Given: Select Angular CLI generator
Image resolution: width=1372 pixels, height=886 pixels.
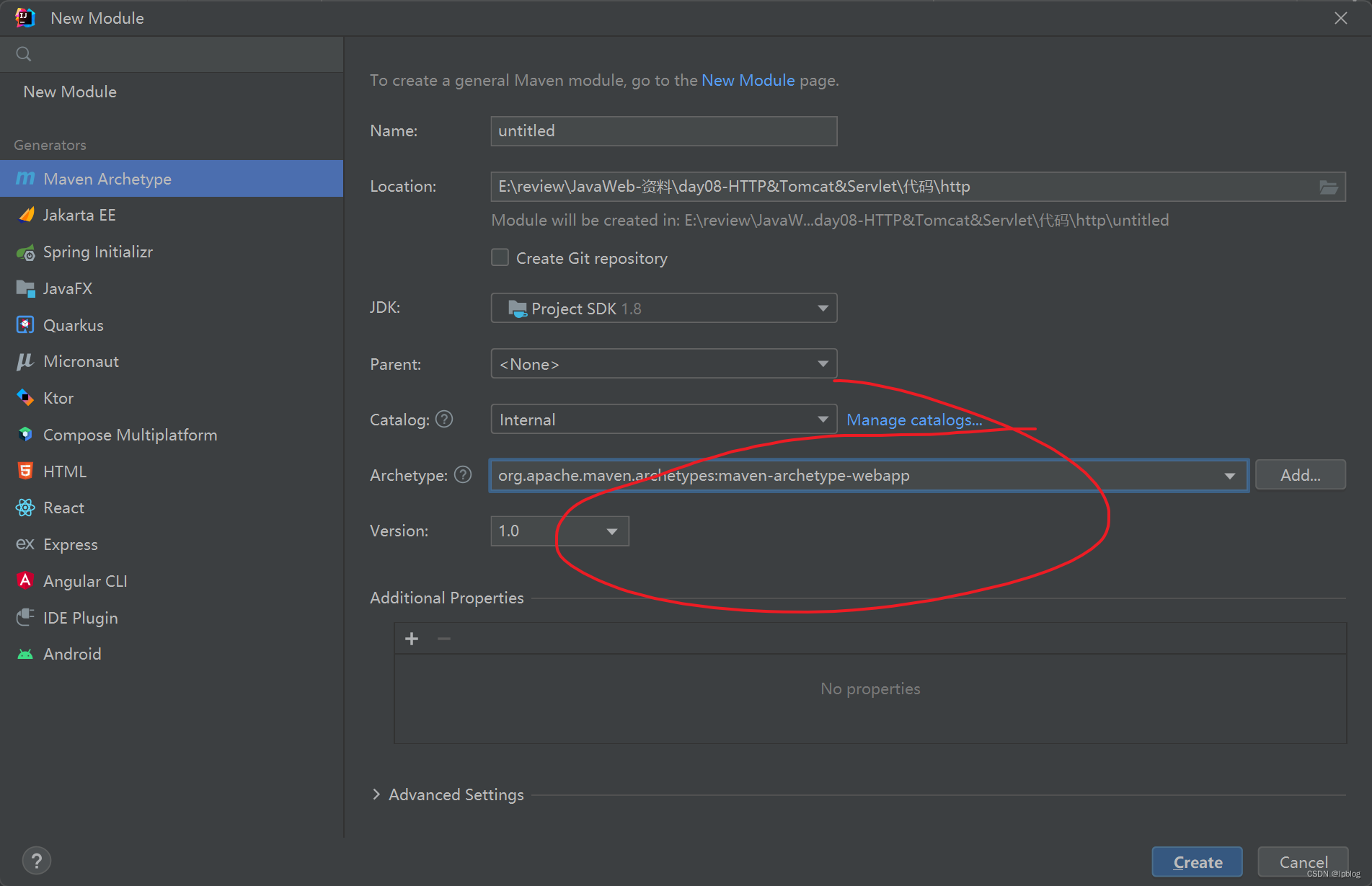Looking at the screenshot, I should [x=172, y=581].
